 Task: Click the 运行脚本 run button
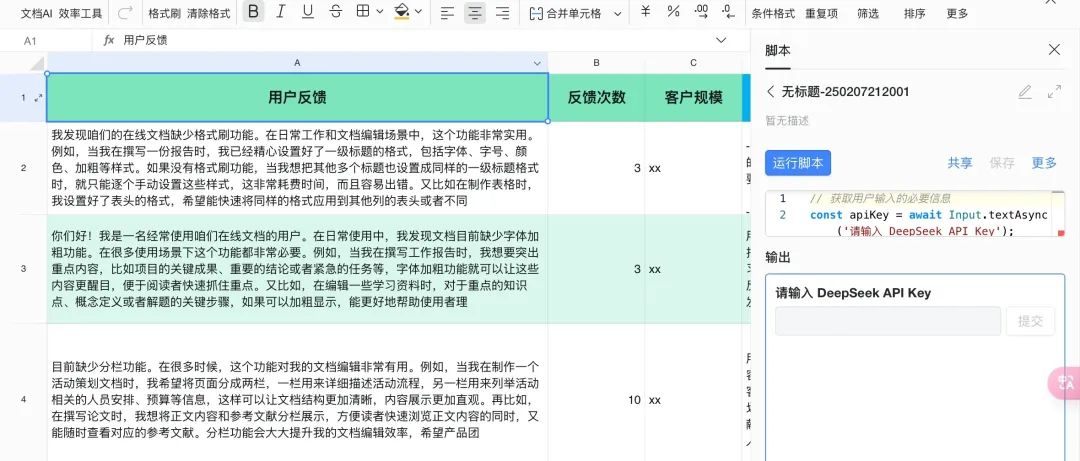pyautogui.click(x=798, y=163)
